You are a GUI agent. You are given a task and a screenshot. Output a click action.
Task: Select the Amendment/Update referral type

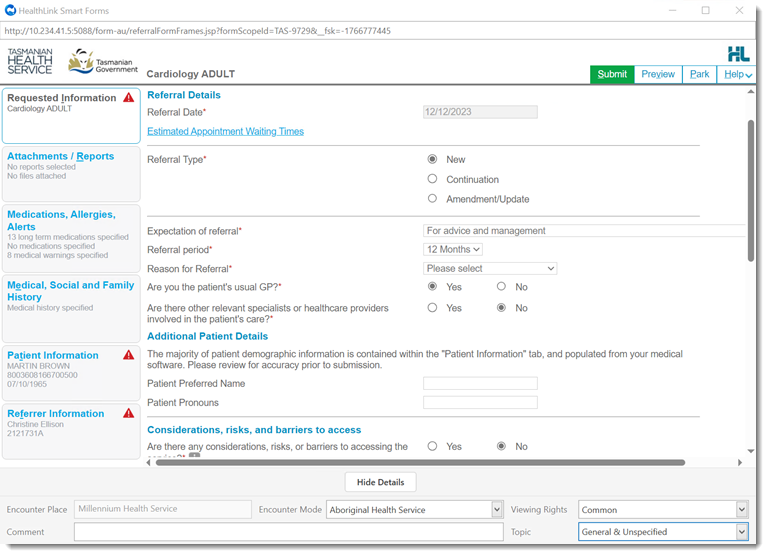pos(432,198)
